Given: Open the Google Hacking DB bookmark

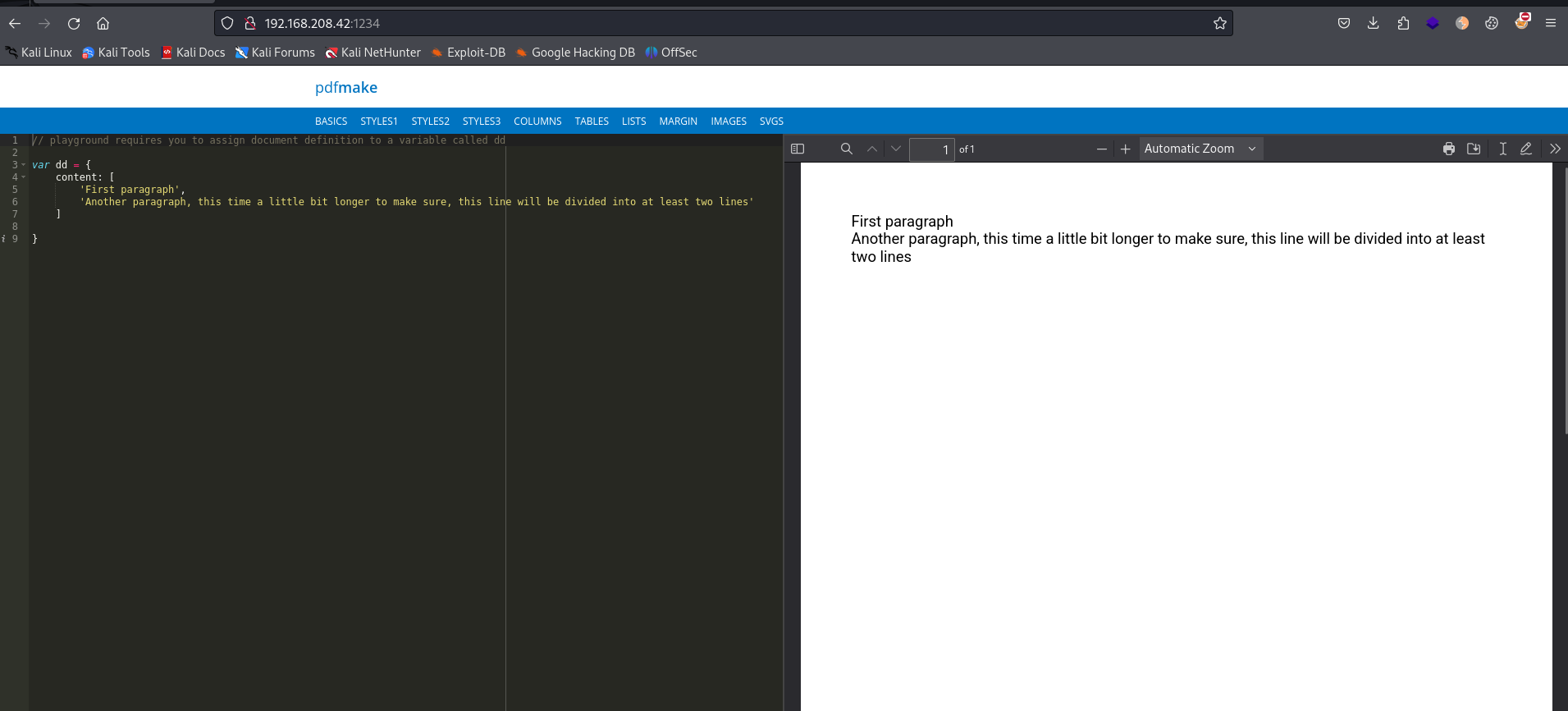Looking at the screenshot, I should 575,53.
